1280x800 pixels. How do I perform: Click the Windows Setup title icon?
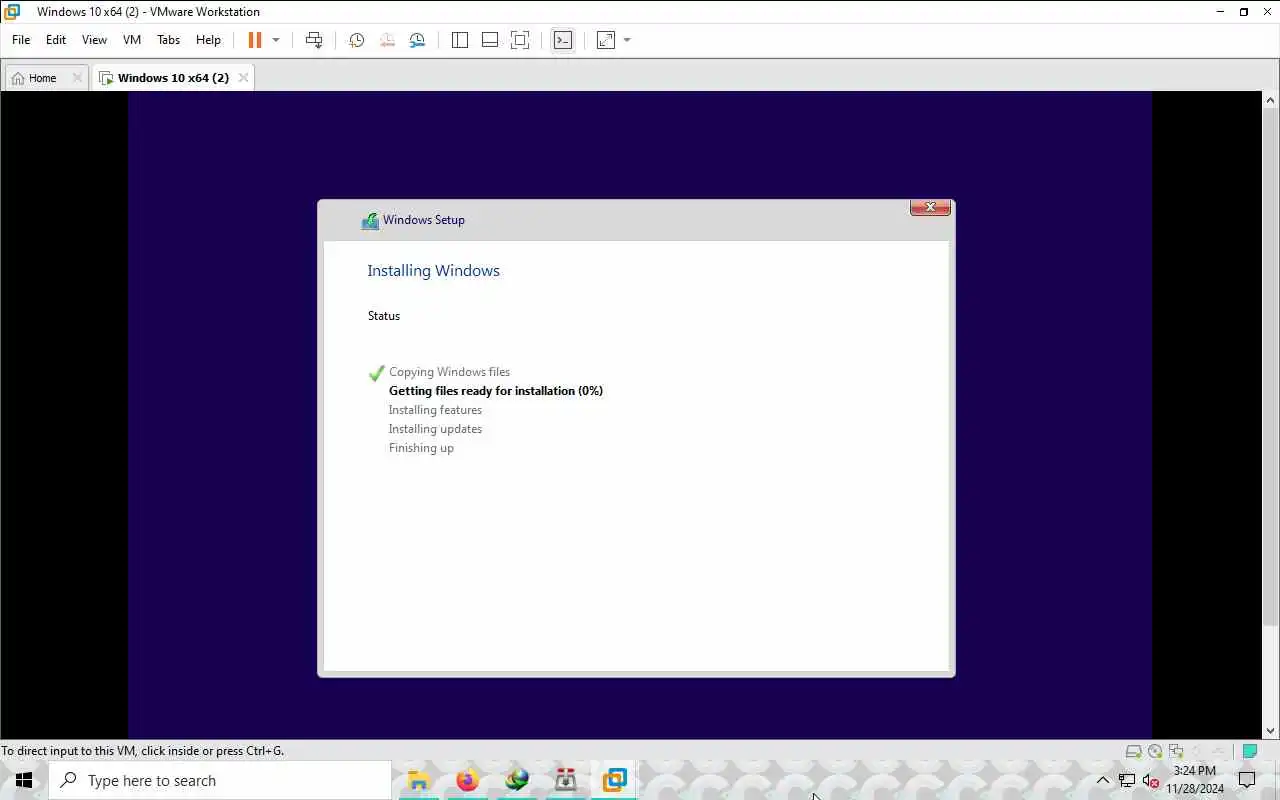click(x=370, y=221)
